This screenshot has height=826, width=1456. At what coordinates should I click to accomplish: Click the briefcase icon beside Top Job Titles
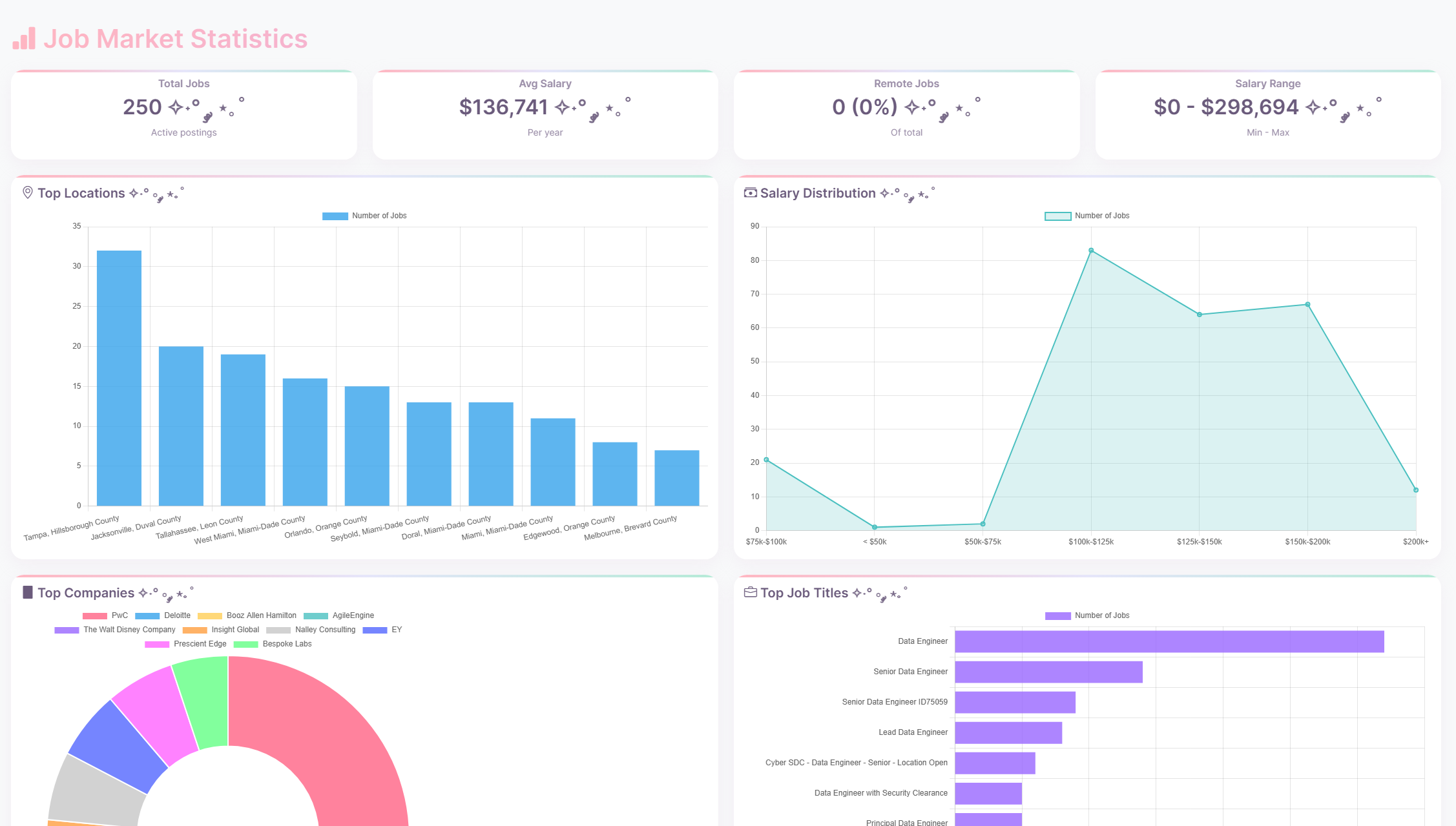[x=751, y=592]
